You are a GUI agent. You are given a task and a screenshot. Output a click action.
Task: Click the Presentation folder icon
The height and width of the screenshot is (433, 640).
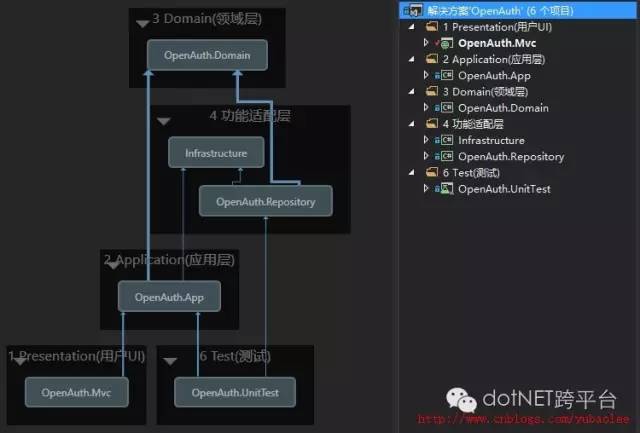point(432,27)
